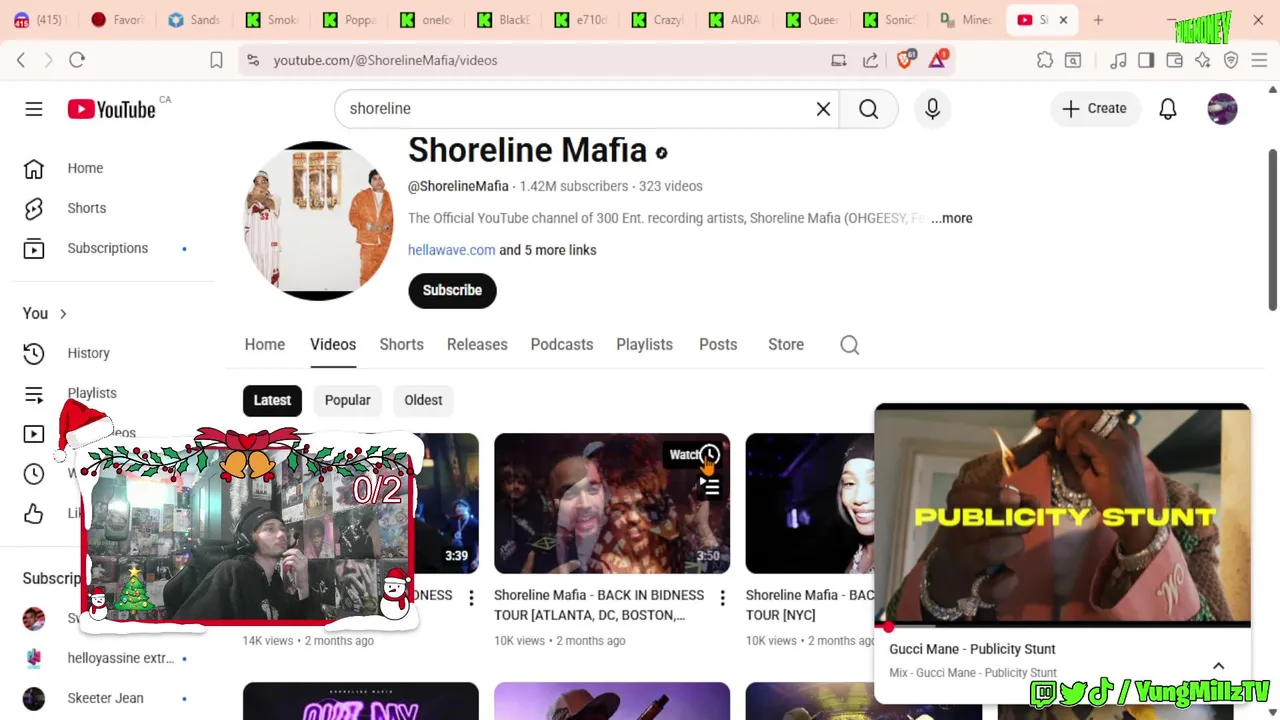Image resolution: width=1280 pixels, height=720 pixels.
Task: Play the second video thumbnail, 3:50
Action: coord(612,503)
